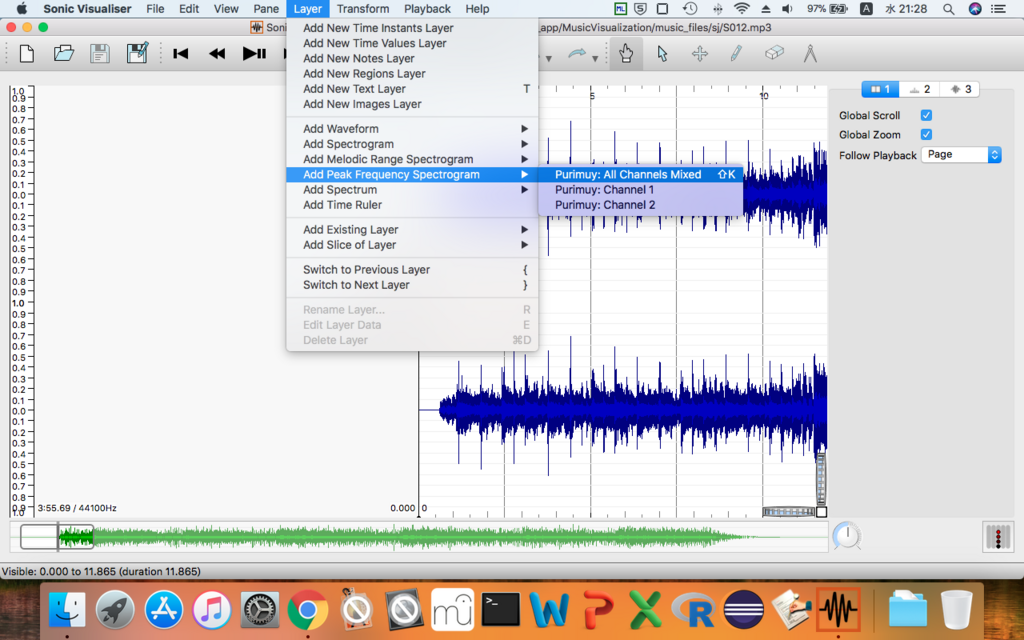Toggle the Global Scroll checkbox
The height and width of the screenshot is (640, 1024).
tap(926, 115)
